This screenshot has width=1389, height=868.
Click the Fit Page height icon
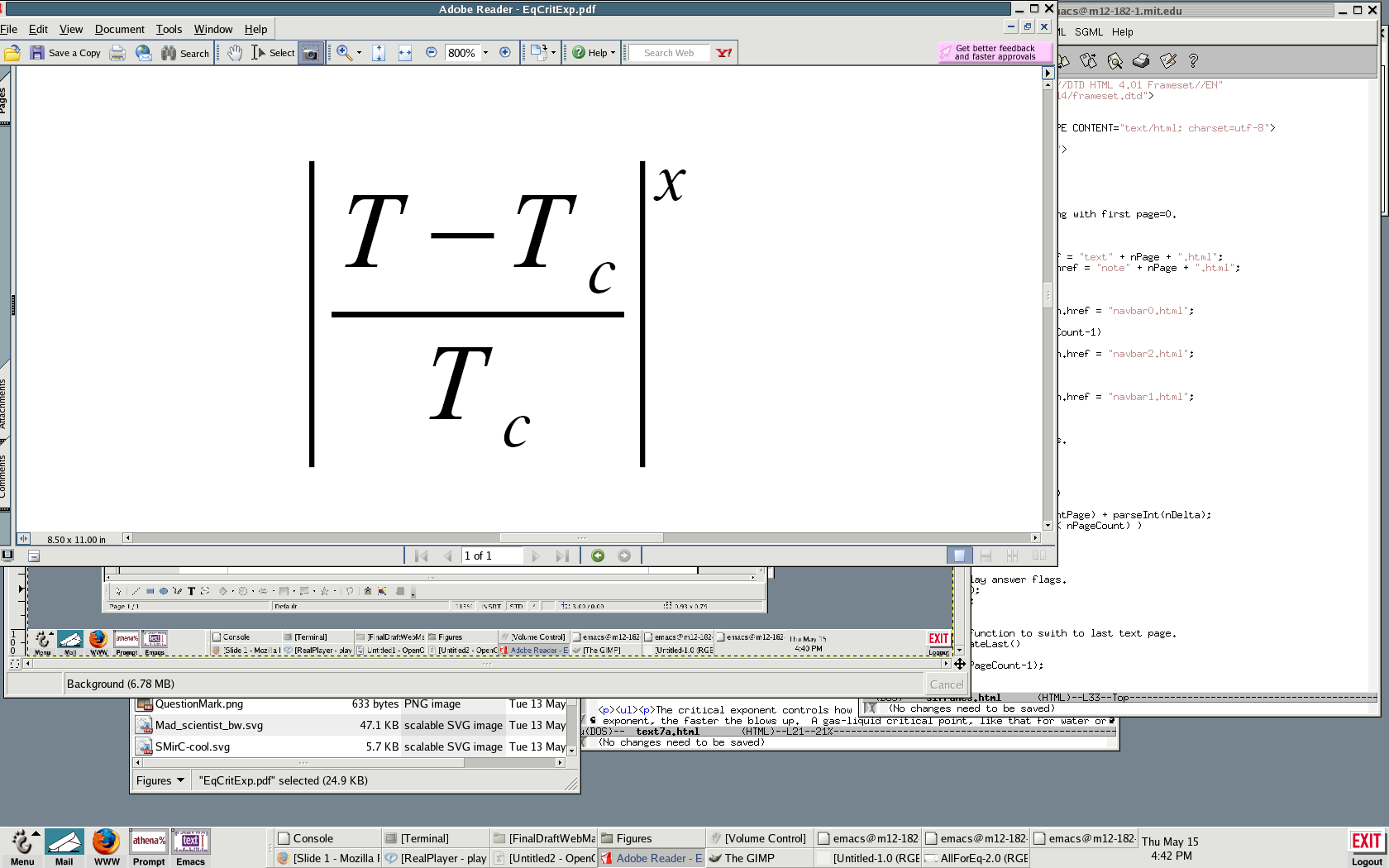[379, 53]
